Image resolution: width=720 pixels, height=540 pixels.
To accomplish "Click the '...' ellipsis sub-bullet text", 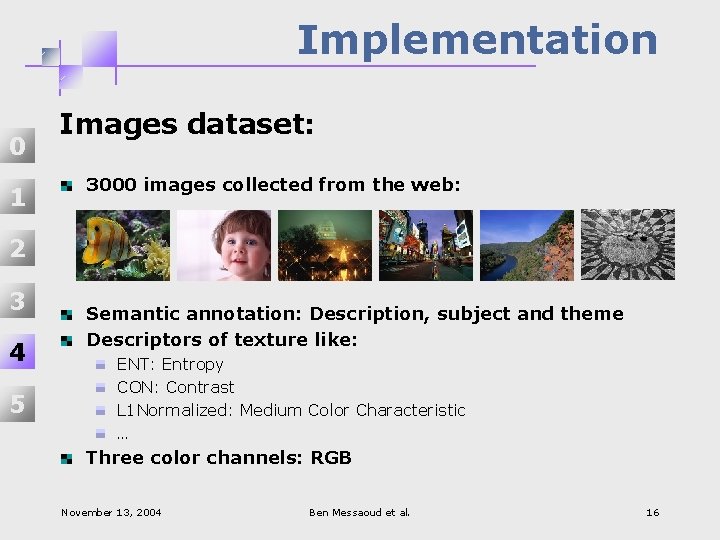I will (122, 435).
